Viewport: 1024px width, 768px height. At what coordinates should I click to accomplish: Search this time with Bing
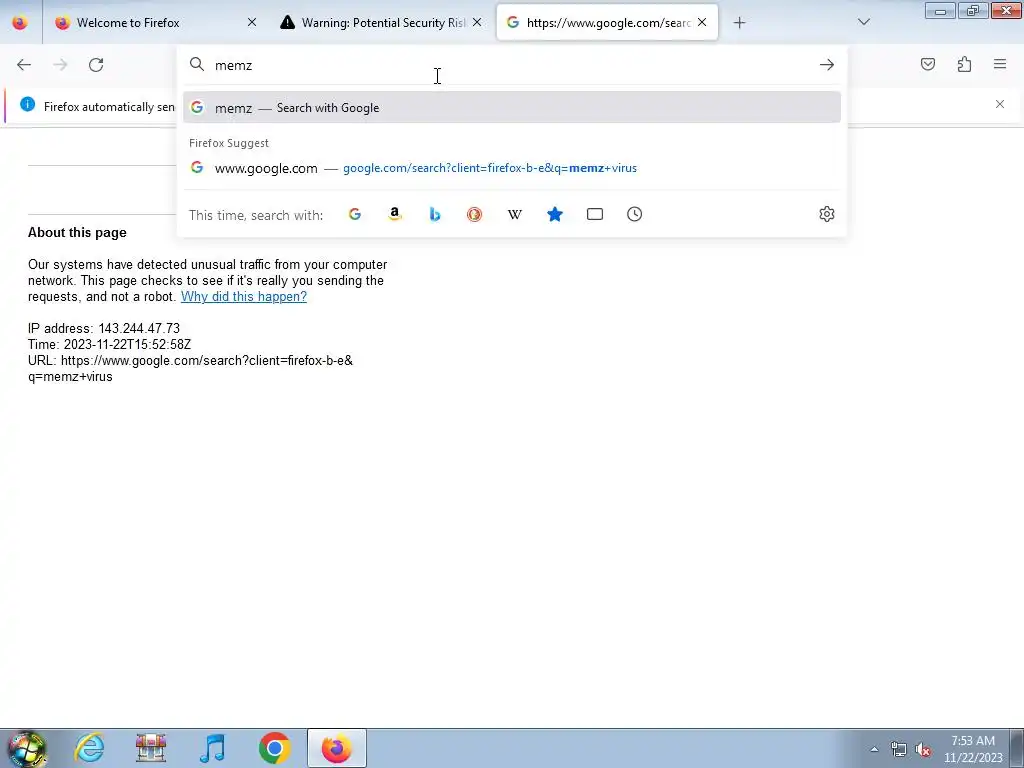(x=435, y=214)
